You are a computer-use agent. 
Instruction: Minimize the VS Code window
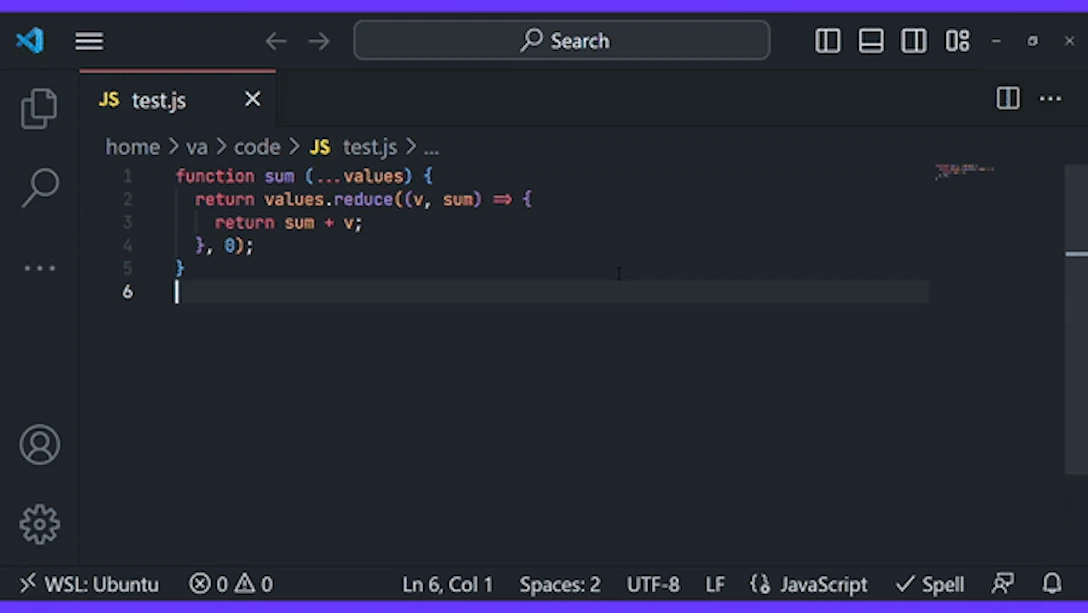(x=996, y=41)
